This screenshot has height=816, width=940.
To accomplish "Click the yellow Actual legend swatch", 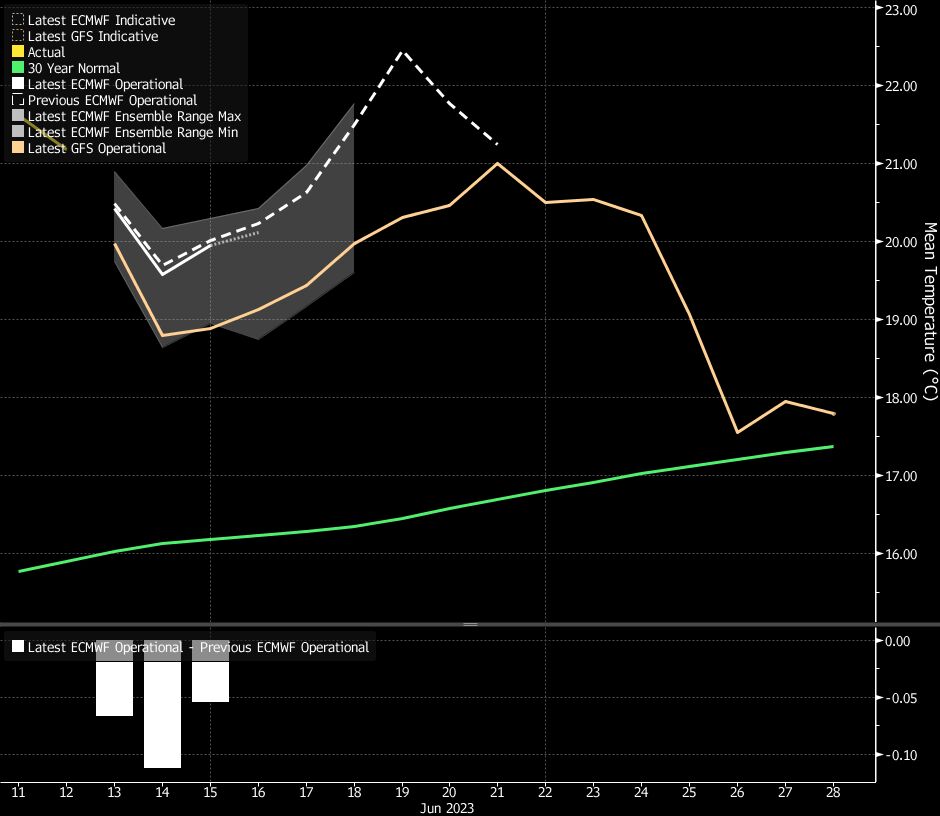I will 18,52.
